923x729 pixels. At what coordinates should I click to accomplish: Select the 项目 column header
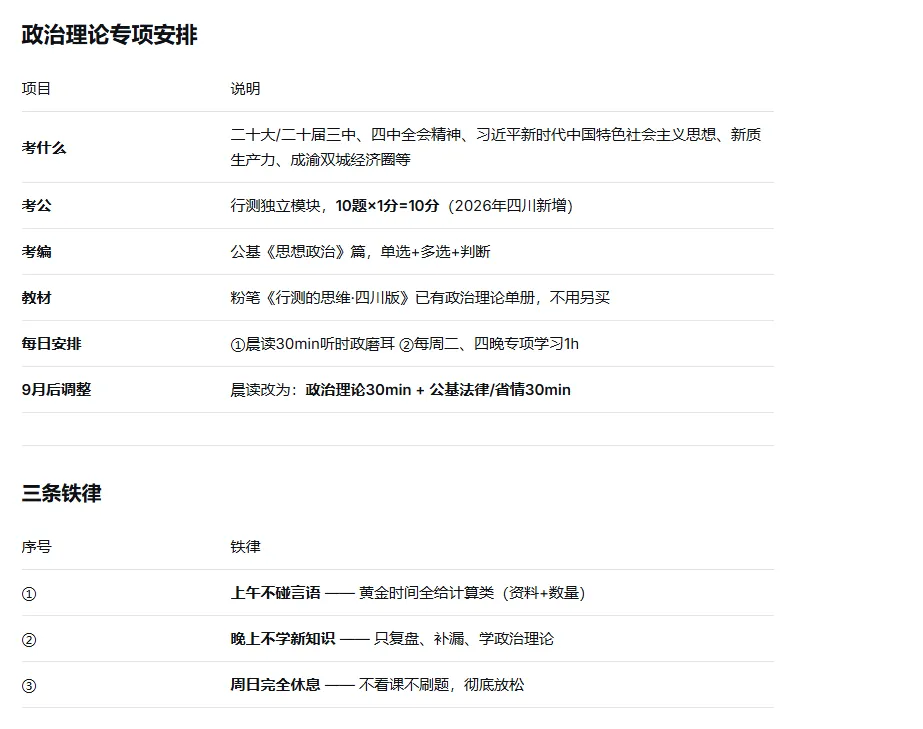[36, 88]
